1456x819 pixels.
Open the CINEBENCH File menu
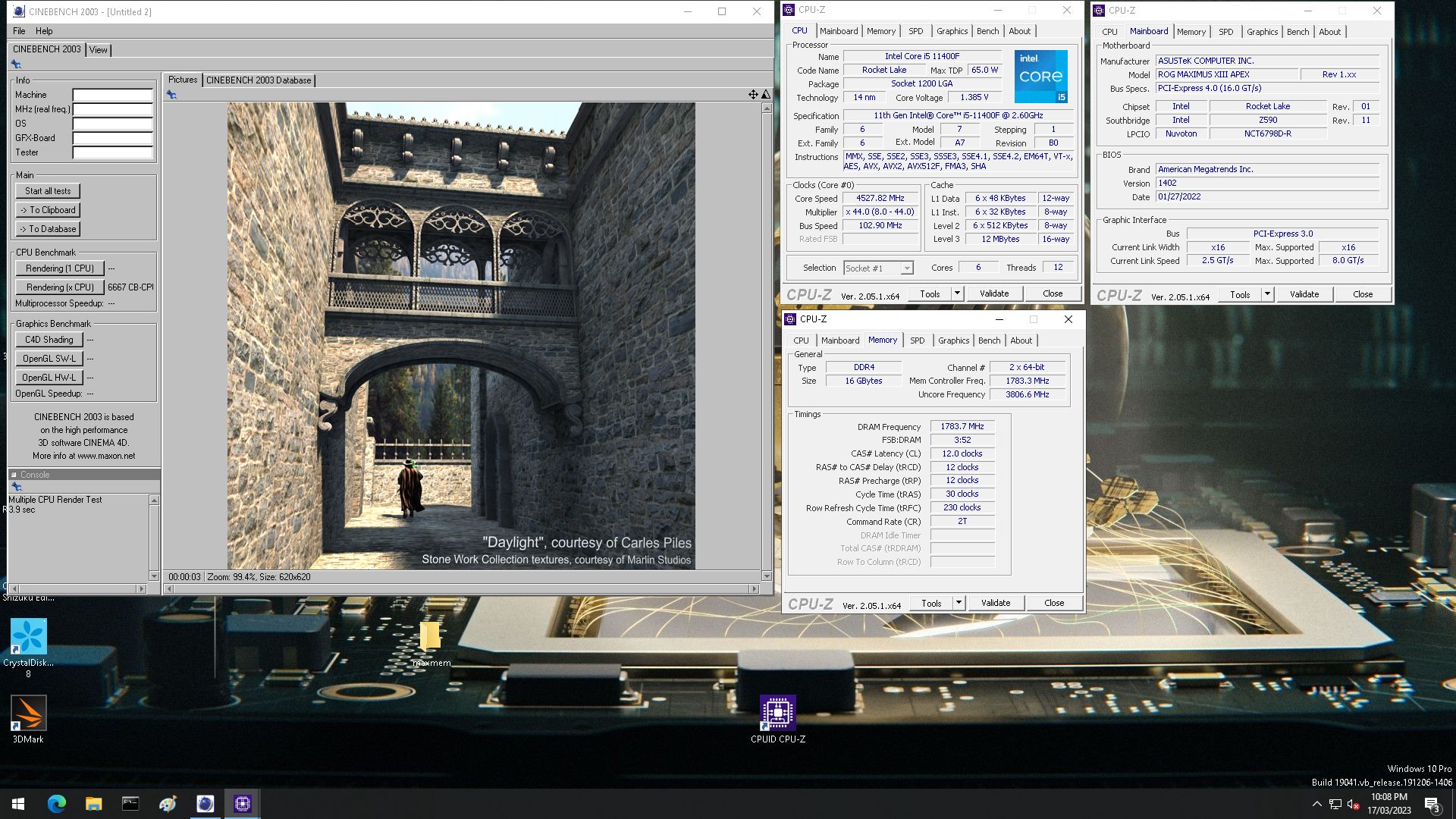point(19,31)
